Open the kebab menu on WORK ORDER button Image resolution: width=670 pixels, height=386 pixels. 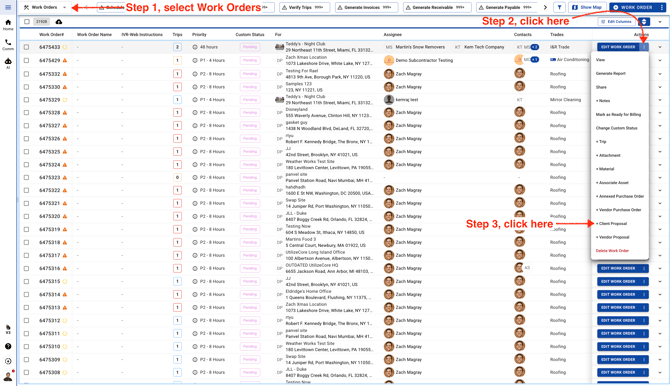[x=661, y=7]
